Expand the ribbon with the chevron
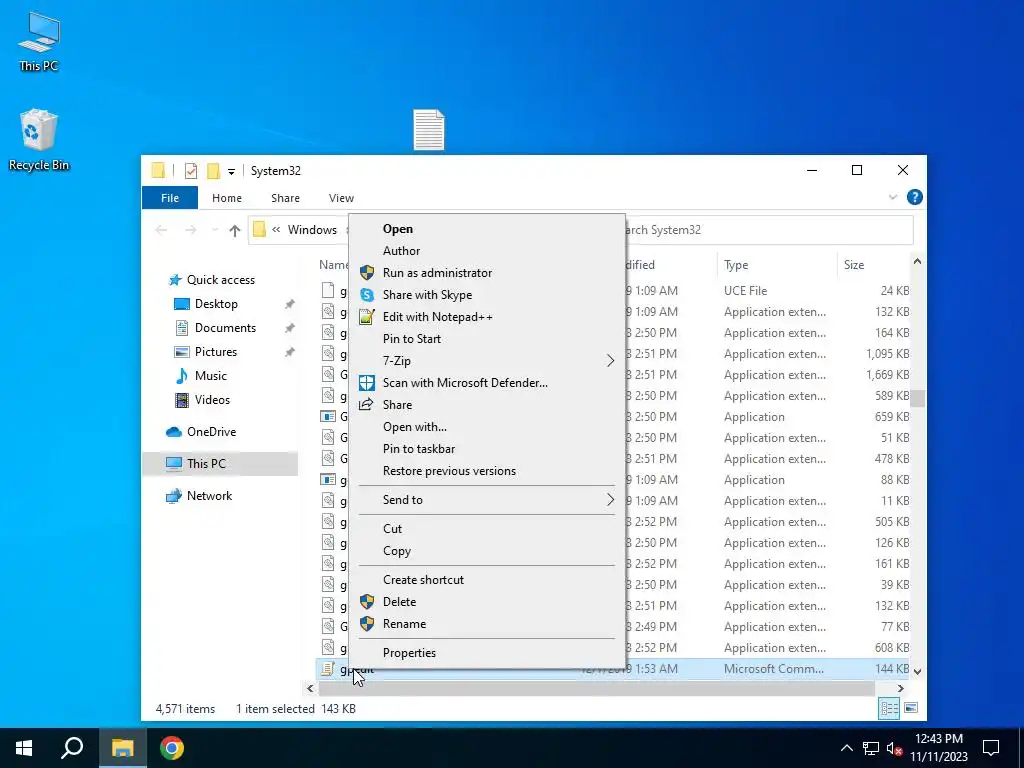 pos(893,197)
